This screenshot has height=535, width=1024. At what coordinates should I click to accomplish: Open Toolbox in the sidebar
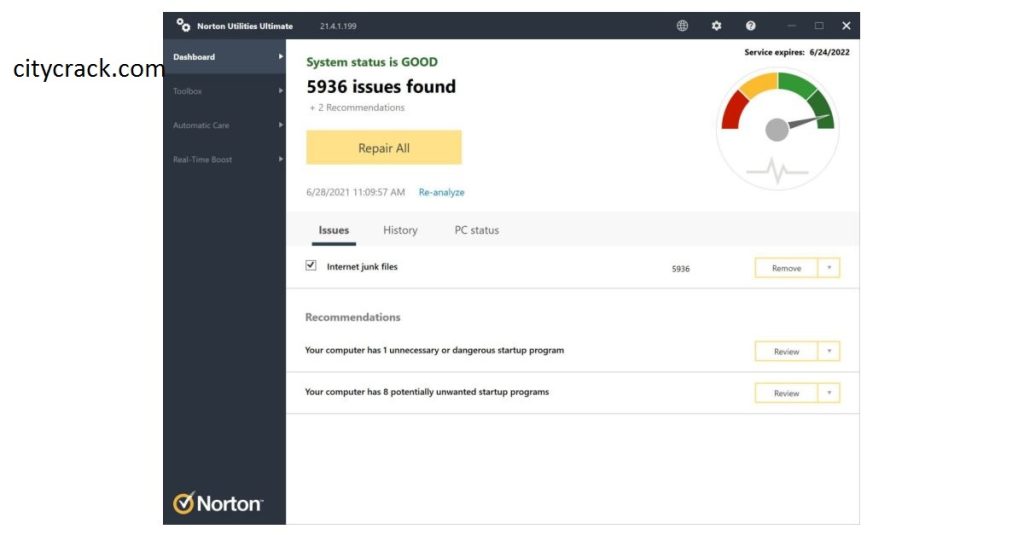[x=224, y=91]
